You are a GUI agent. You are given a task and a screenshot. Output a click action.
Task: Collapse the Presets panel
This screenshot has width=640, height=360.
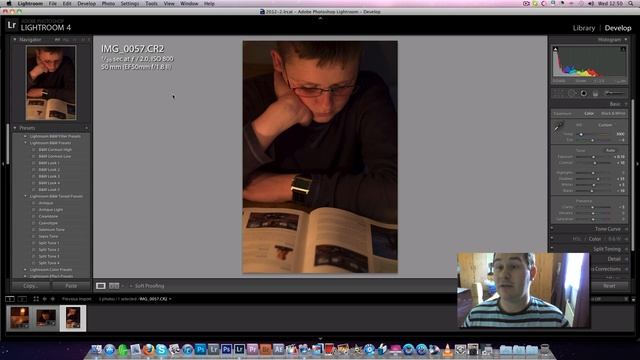[x=15, y=128]
